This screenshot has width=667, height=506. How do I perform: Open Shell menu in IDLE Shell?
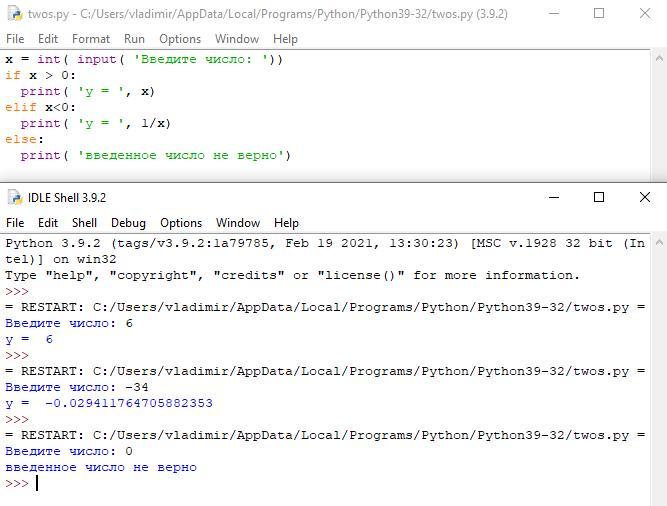tap(84, 223)
